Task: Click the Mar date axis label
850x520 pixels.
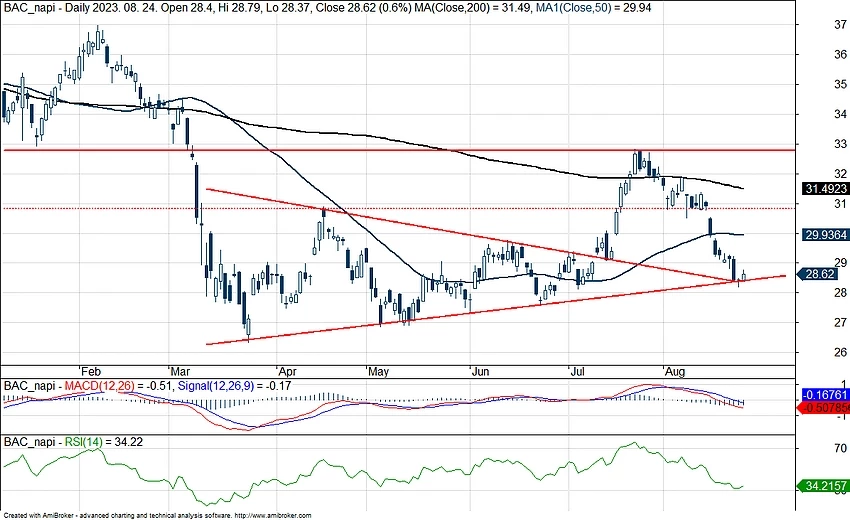Action: pos(180,371)
